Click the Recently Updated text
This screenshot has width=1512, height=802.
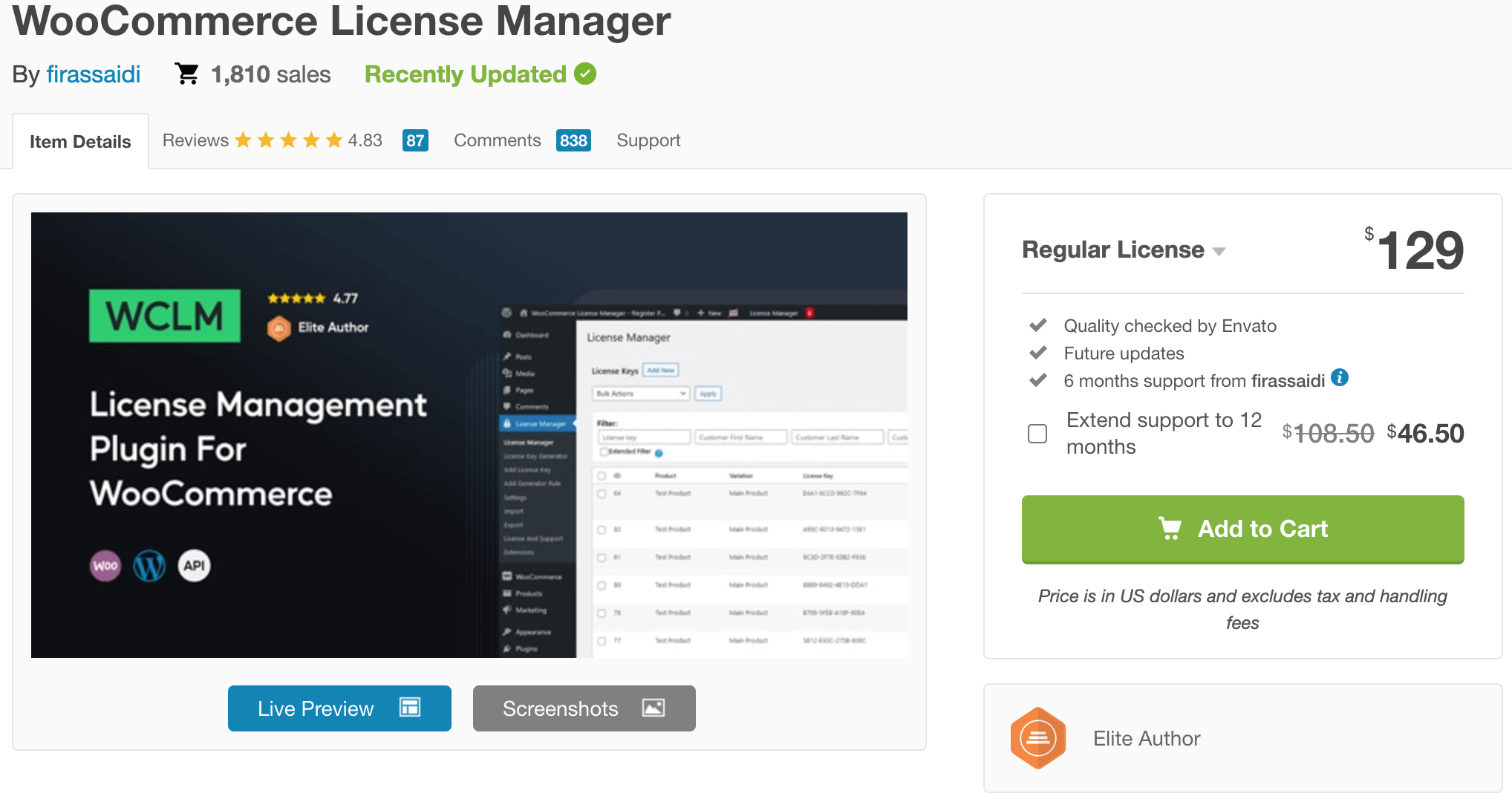[466, 74]
